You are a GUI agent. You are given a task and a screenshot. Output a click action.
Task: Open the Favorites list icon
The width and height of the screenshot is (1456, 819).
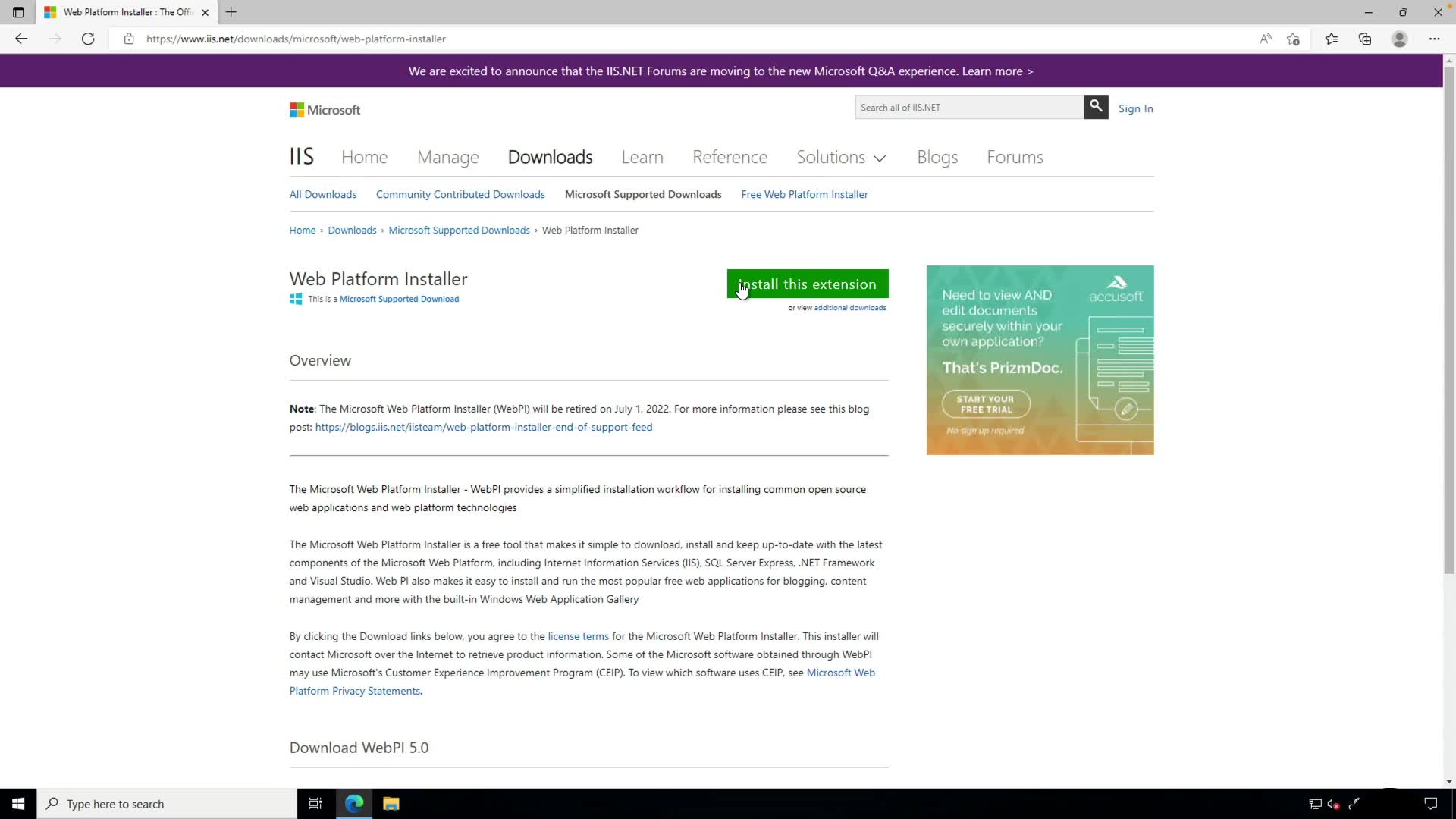[x=1331, y=39]
